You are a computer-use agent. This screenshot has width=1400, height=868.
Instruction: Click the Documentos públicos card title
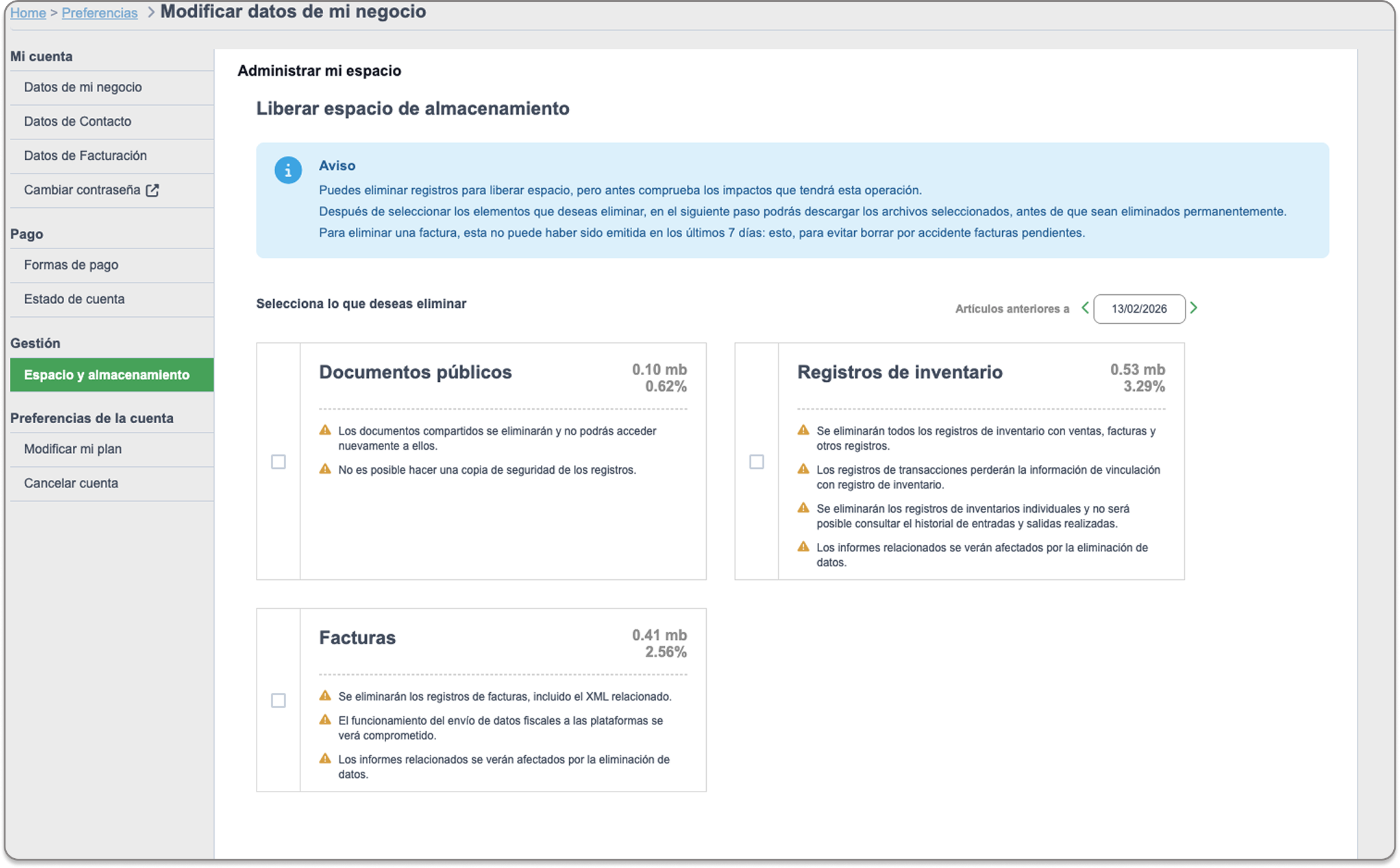click(x=415, y=372)
